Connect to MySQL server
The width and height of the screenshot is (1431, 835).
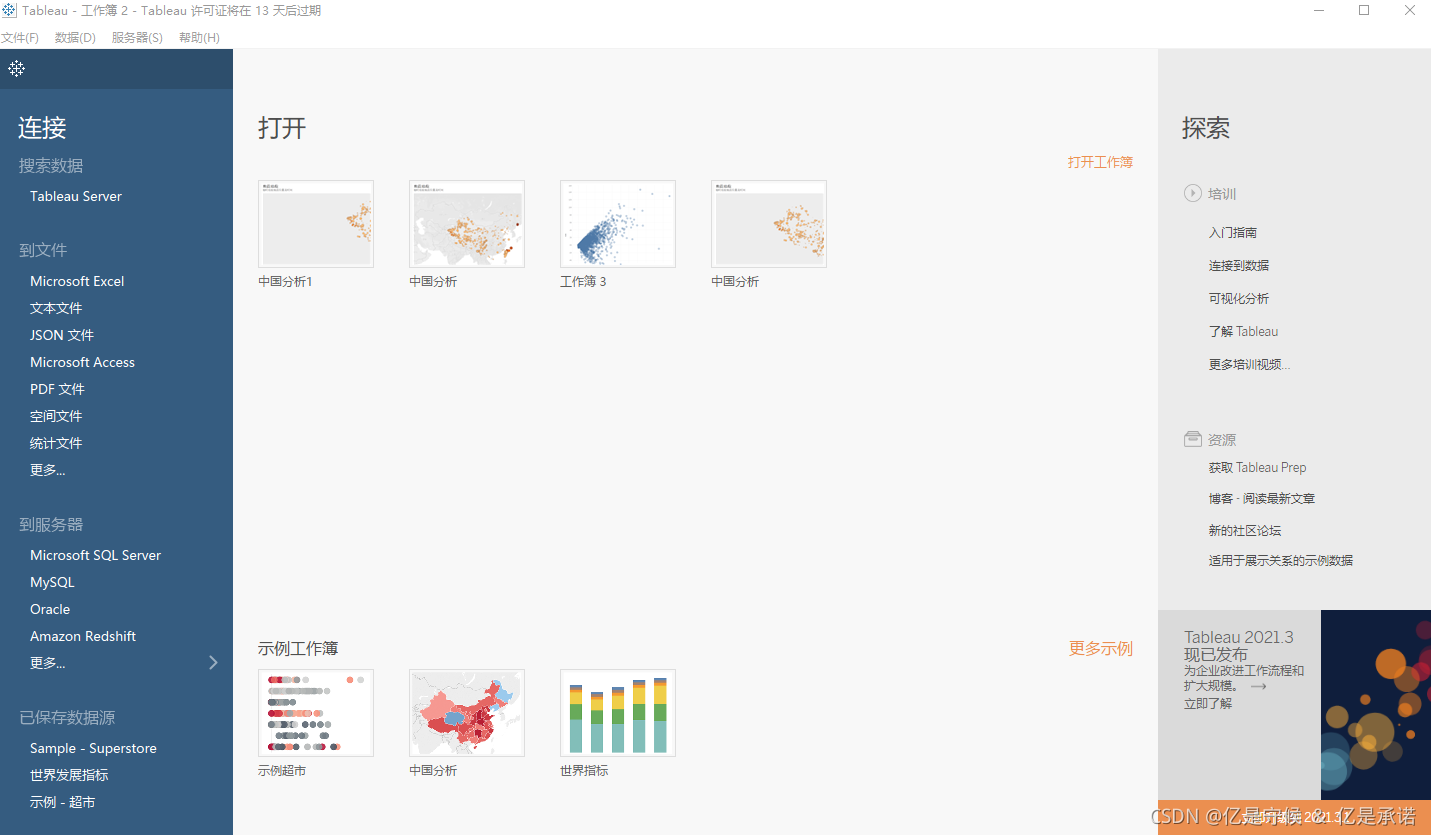[x=52, y=582]
